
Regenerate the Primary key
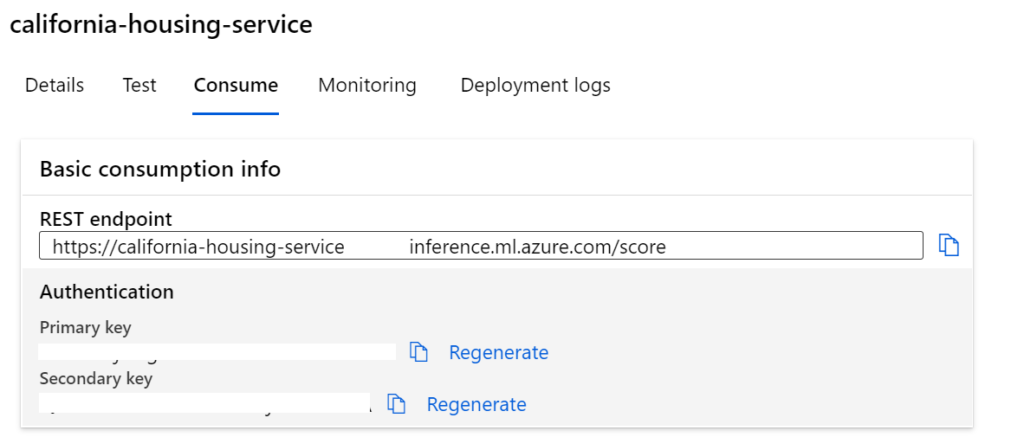(x=498, y=353)
